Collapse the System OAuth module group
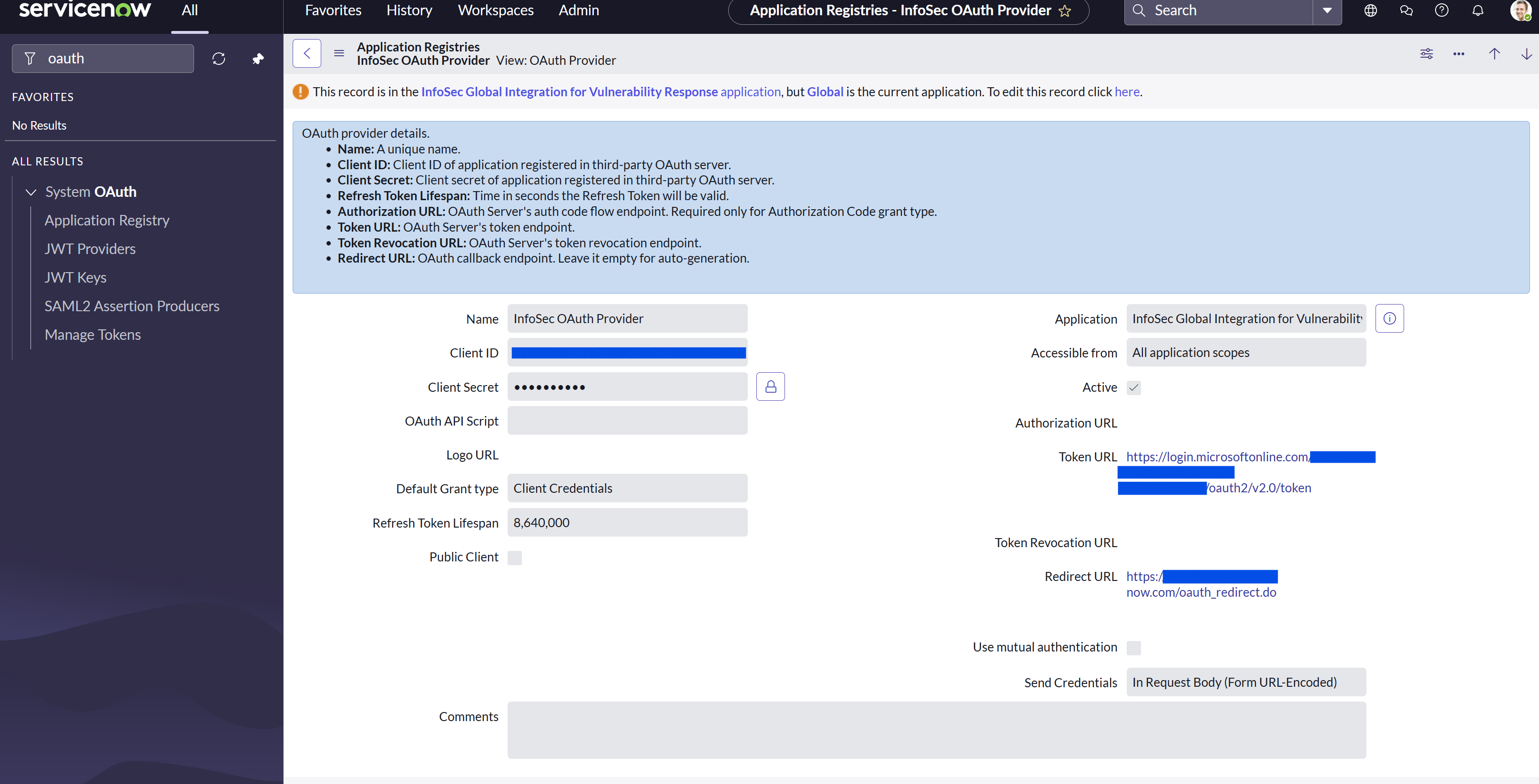The width and height of the screenshot is (1539, 784). (x=31, y=192)
